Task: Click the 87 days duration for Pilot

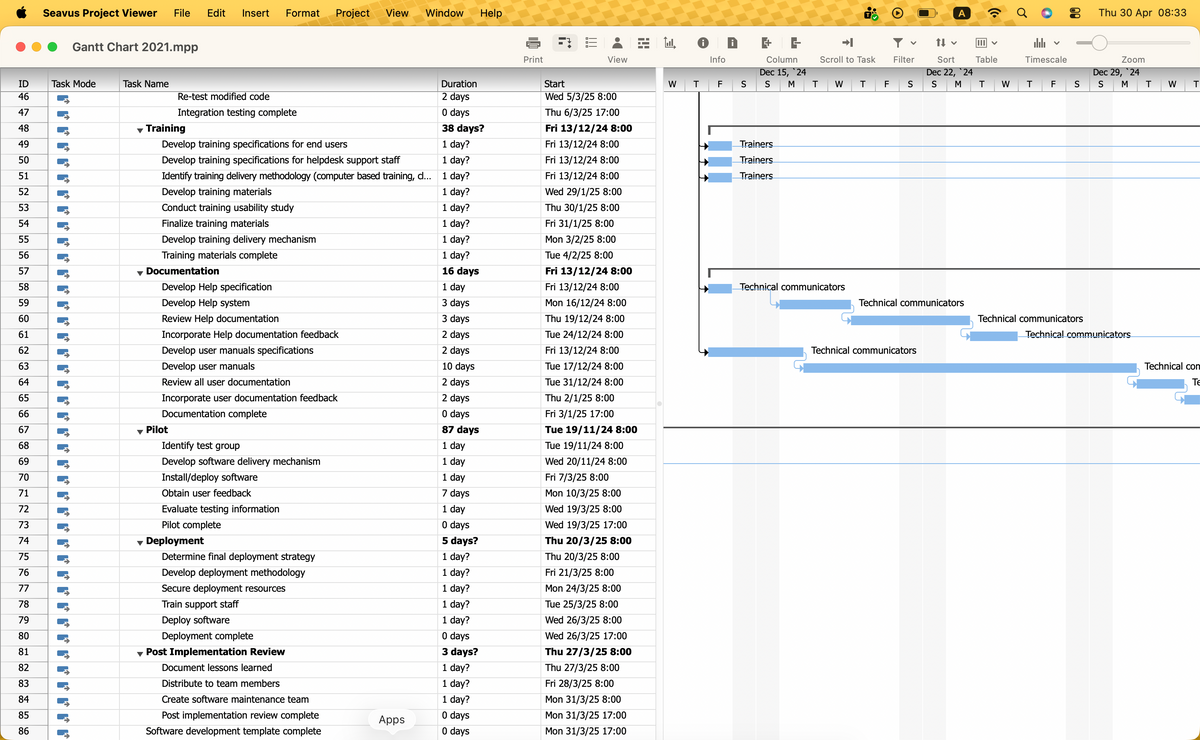Action: point(488,430)
